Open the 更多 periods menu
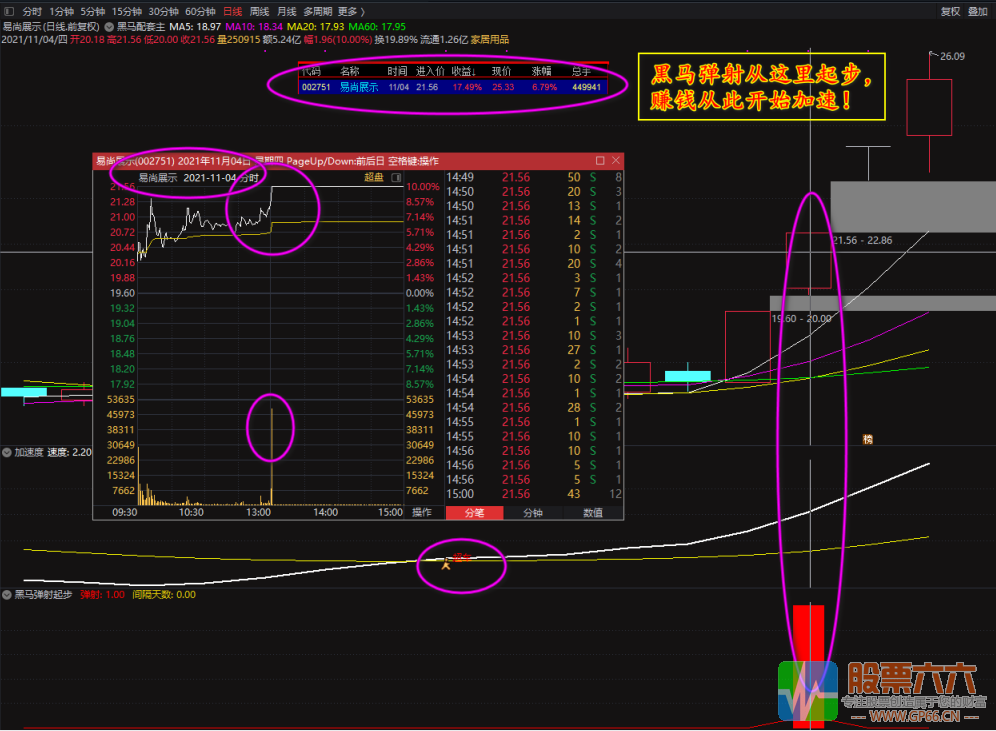Screen dimensions: 996x731 coord(347,11)
